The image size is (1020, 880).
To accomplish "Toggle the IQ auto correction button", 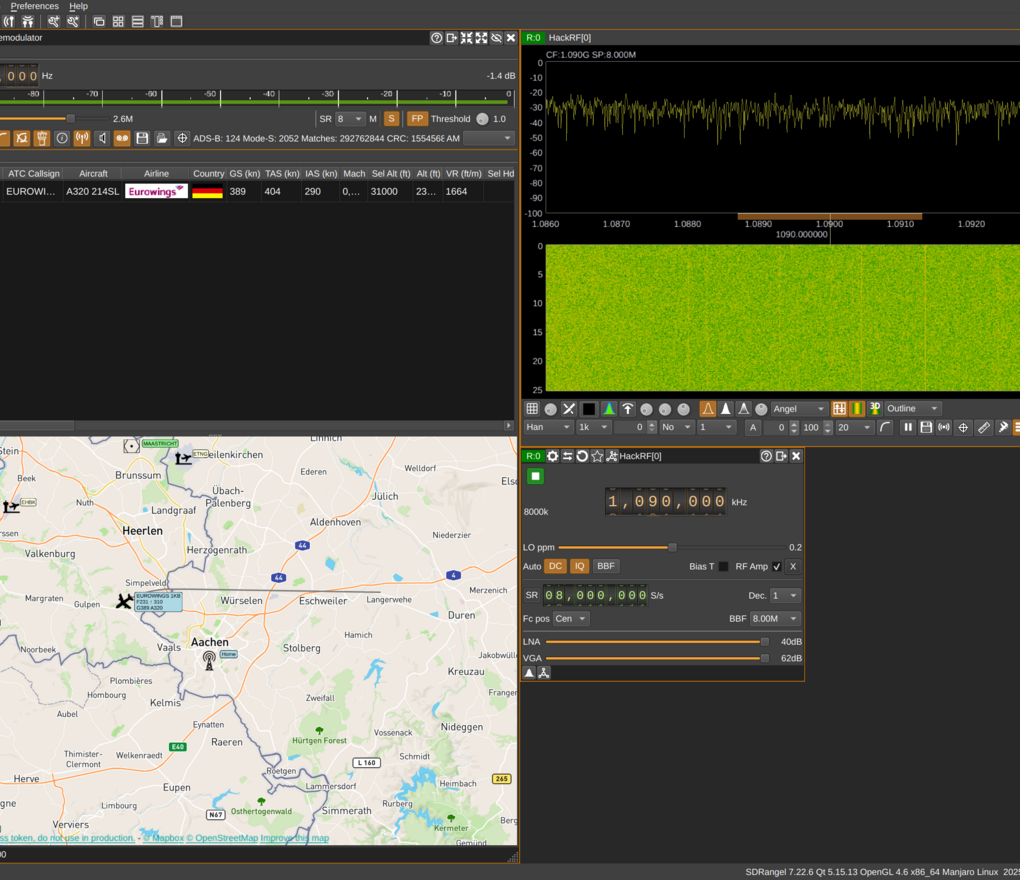I will (x=579, y=566).
